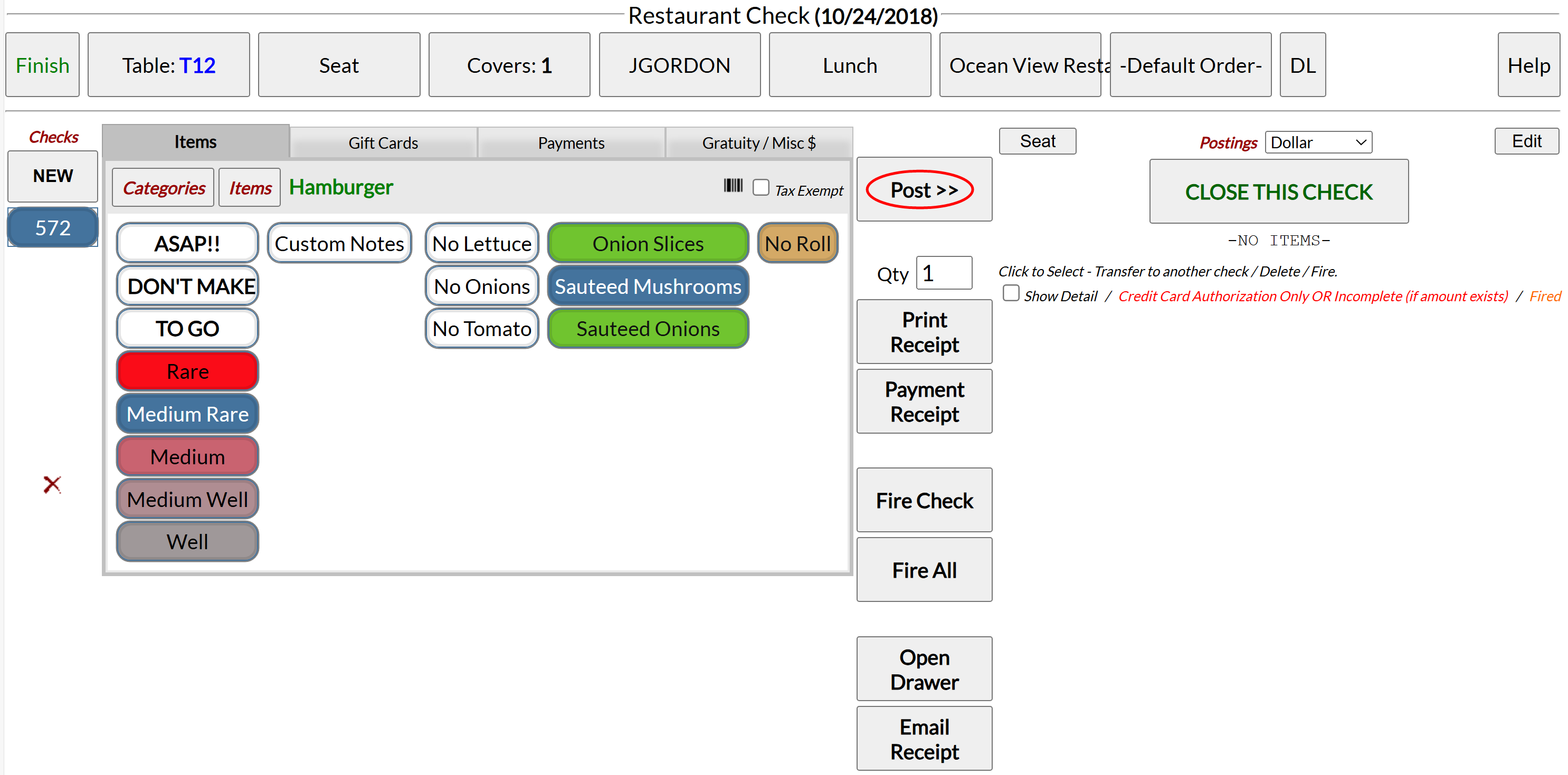
Task: Click the Categories navigation button
Action: point(163,188)
